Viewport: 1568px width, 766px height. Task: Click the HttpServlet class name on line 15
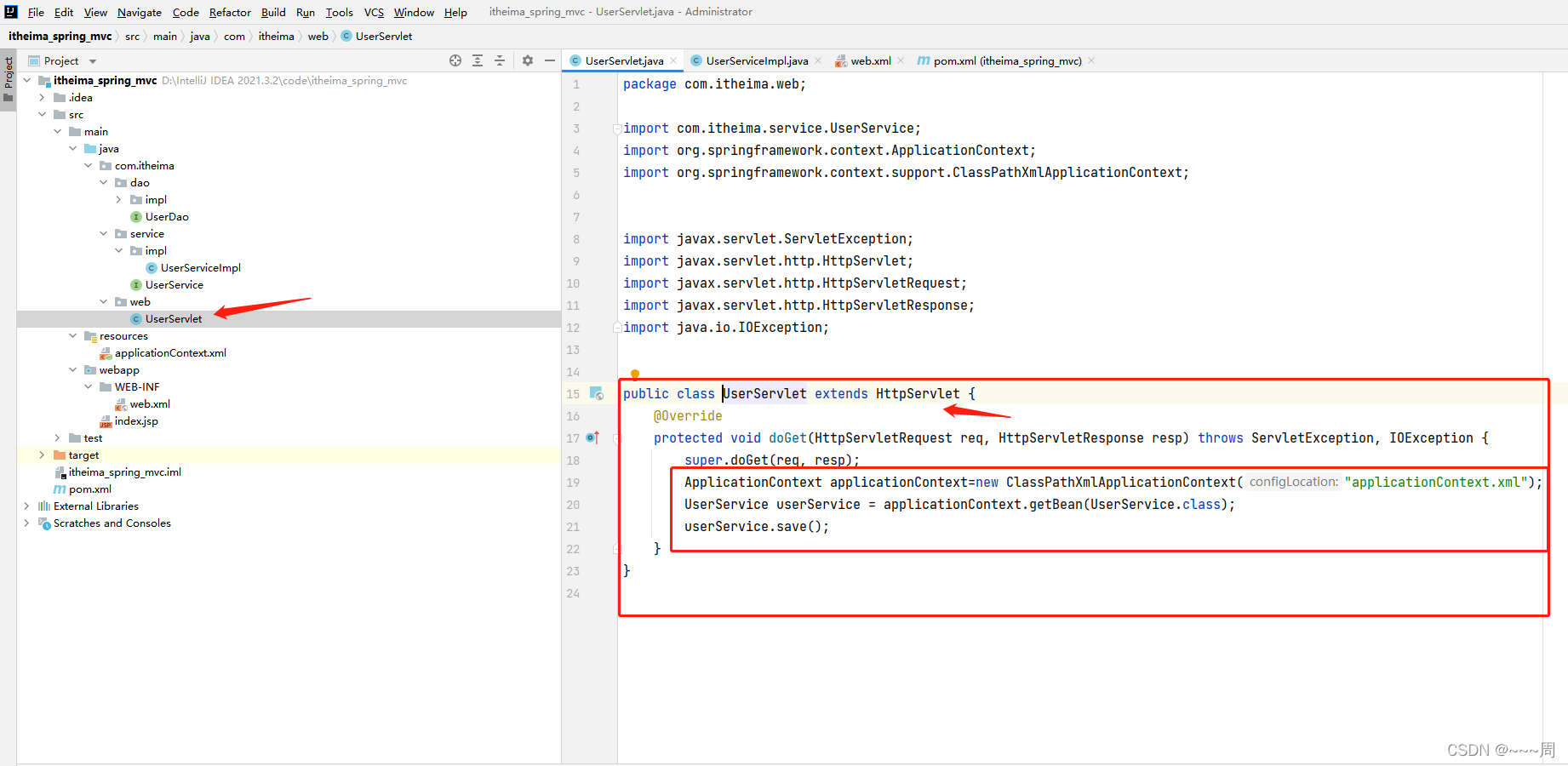click(918, 394)
